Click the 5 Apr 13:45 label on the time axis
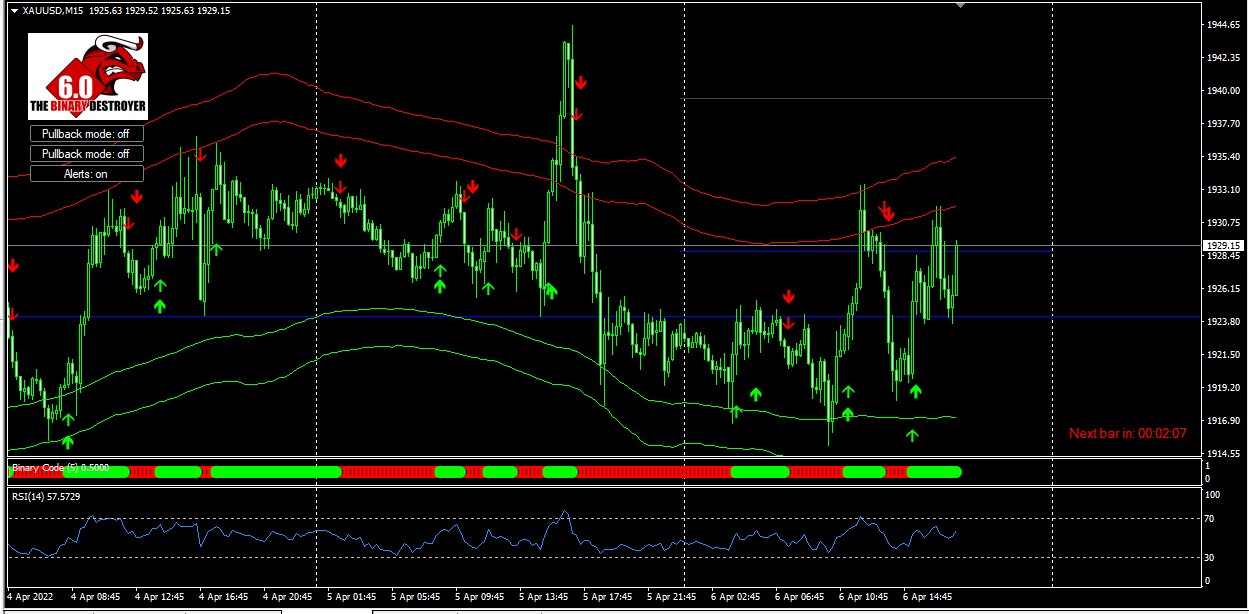Screen dimensions: 1249x614 (x=549, y=596)
